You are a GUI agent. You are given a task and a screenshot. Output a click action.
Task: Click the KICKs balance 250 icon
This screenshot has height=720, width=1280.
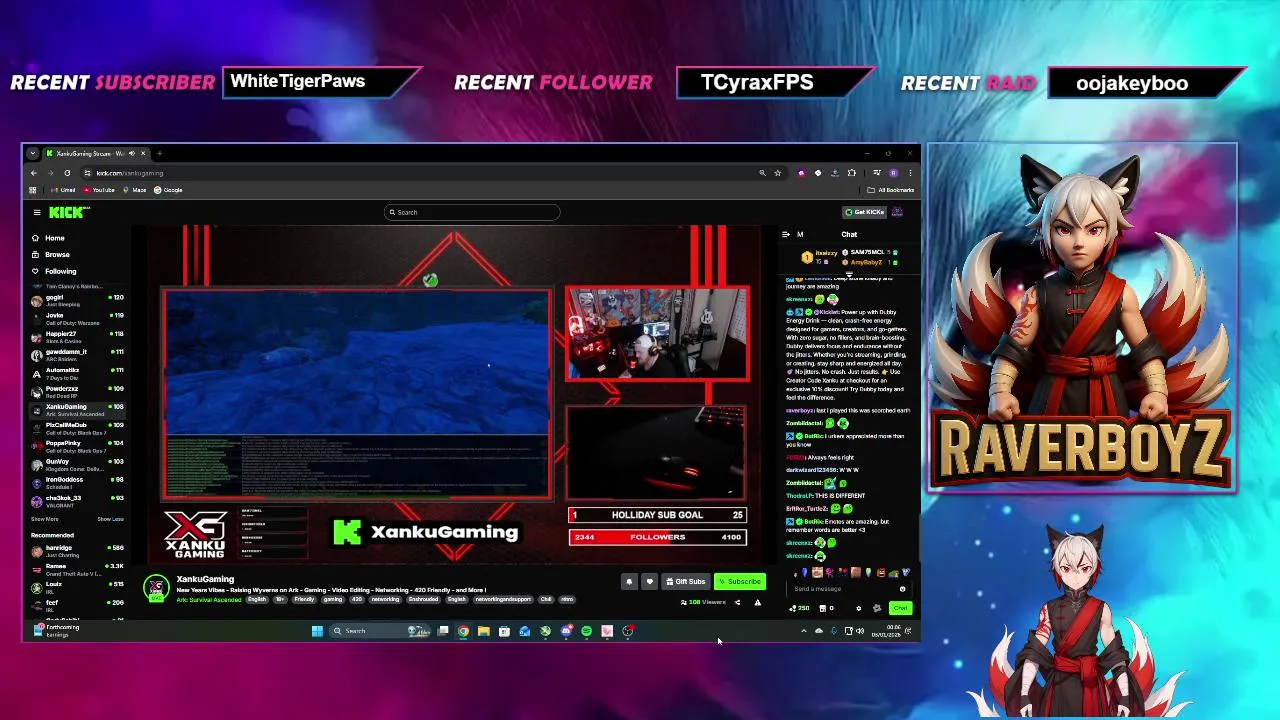click(799, 608)
